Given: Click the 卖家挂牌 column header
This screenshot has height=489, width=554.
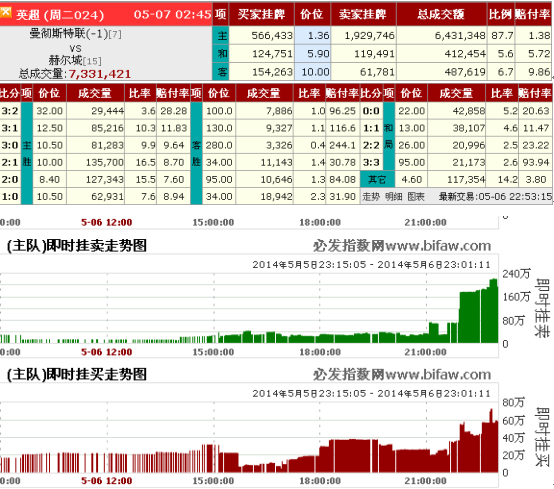Looking at the screenshot, I should (x=363, y=14).
